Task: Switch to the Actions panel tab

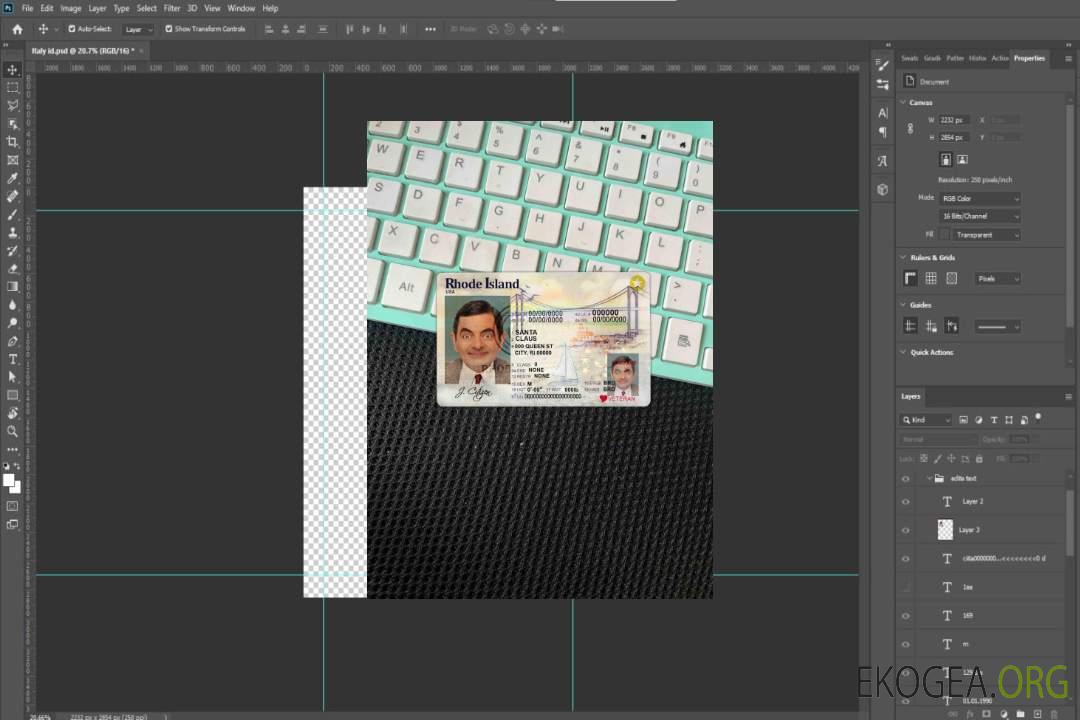Action: [999, 58]
